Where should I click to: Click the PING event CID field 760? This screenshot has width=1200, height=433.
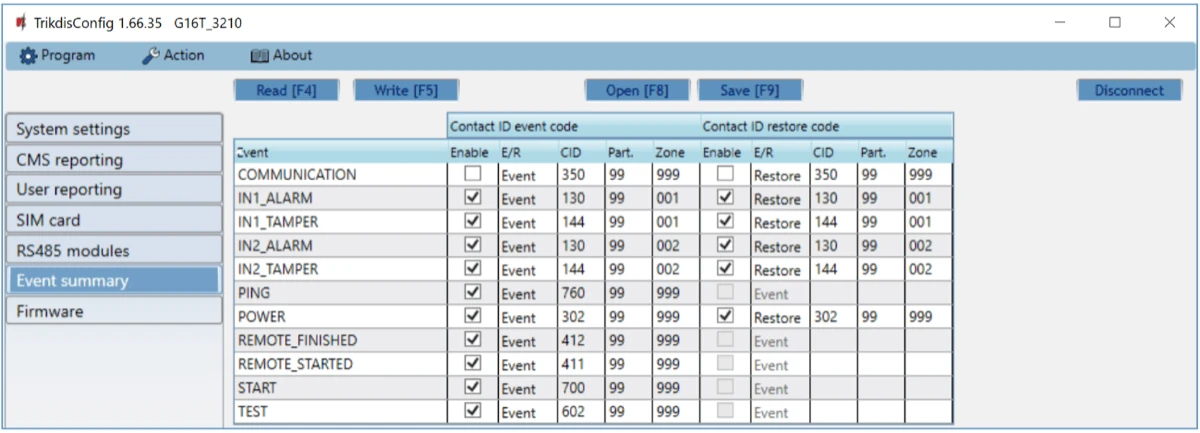pyautogui.click(x=579, y=294)
